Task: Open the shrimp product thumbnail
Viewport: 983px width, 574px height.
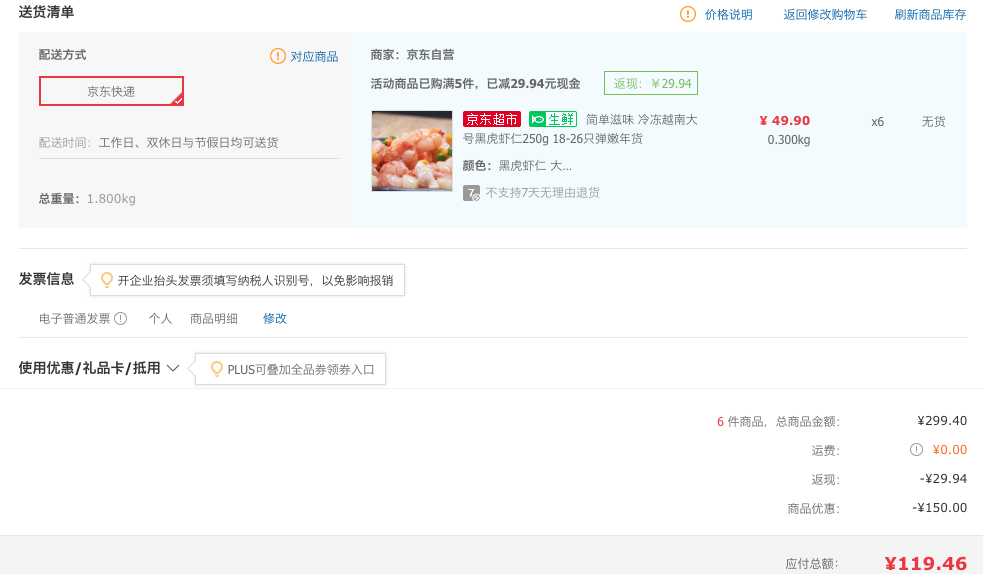Action: pos(412,151)
